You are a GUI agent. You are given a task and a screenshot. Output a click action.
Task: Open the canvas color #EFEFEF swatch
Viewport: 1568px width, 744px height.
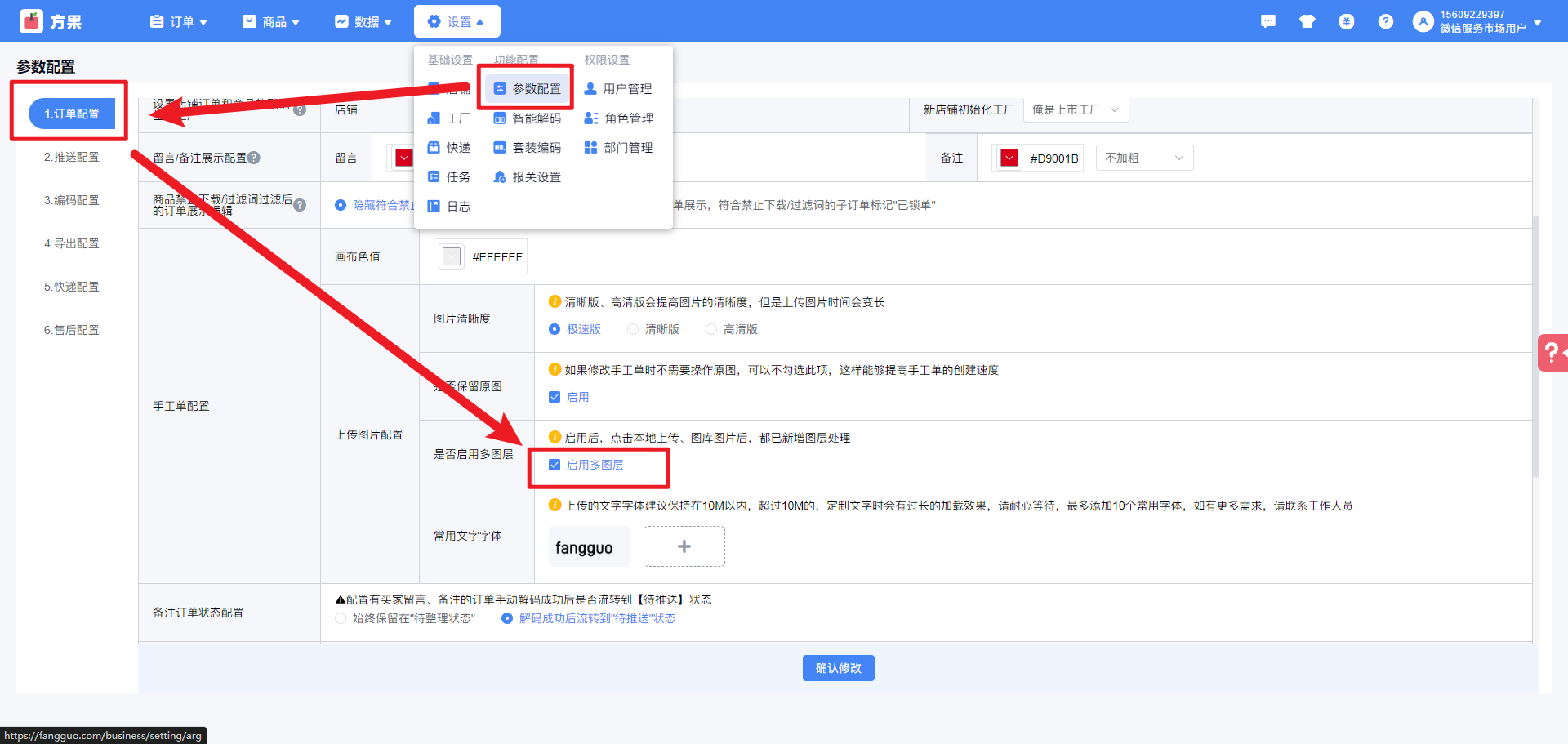coord(452,256)
